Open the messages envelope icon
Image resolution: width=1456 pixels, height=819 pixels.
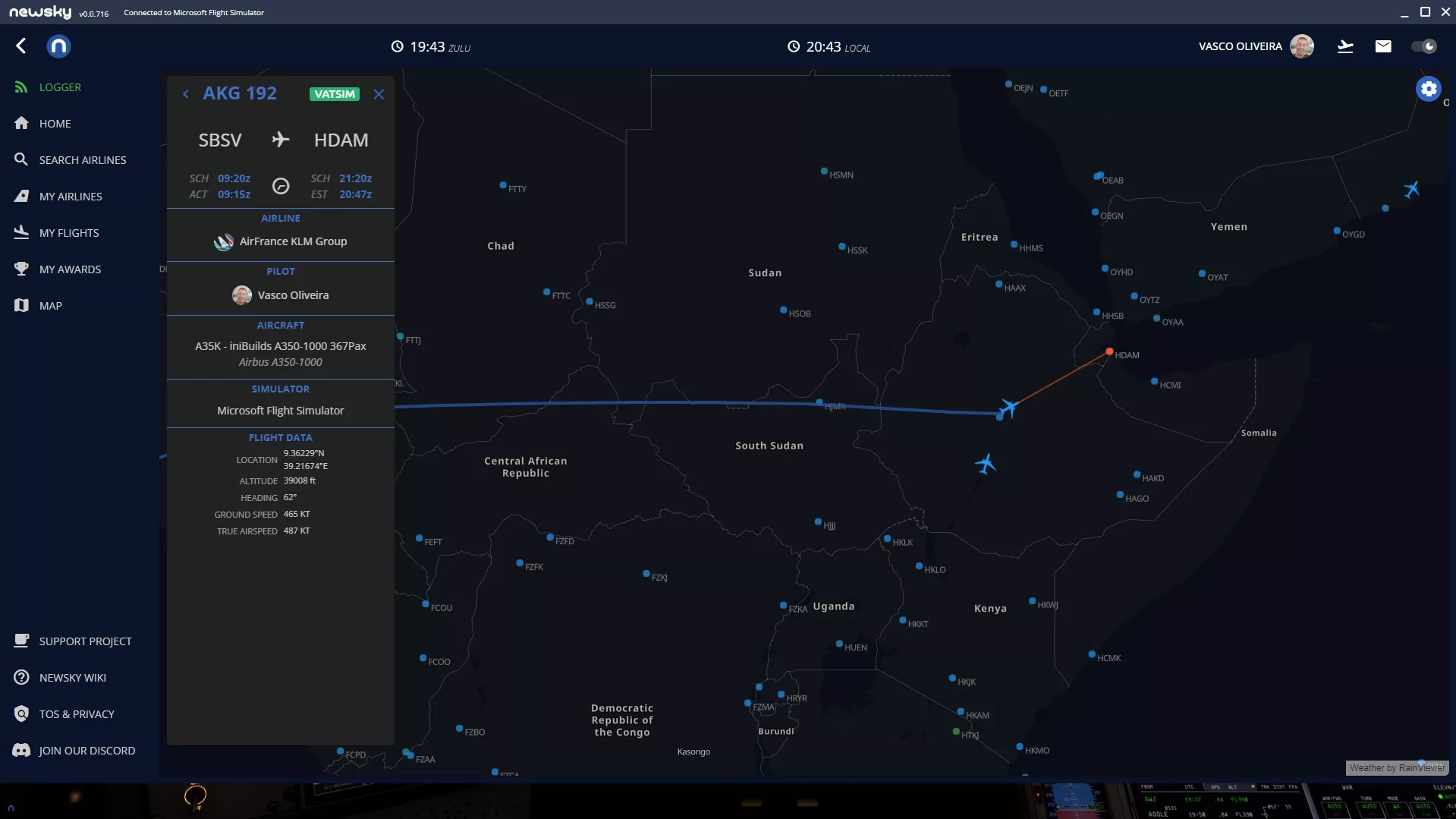(1383, 46)
